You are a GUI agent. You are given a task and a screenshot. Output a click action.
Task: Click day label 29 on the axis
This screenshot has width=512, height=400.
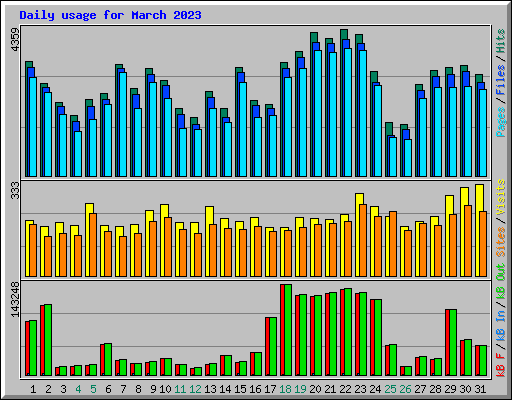(x=450, y=389)
